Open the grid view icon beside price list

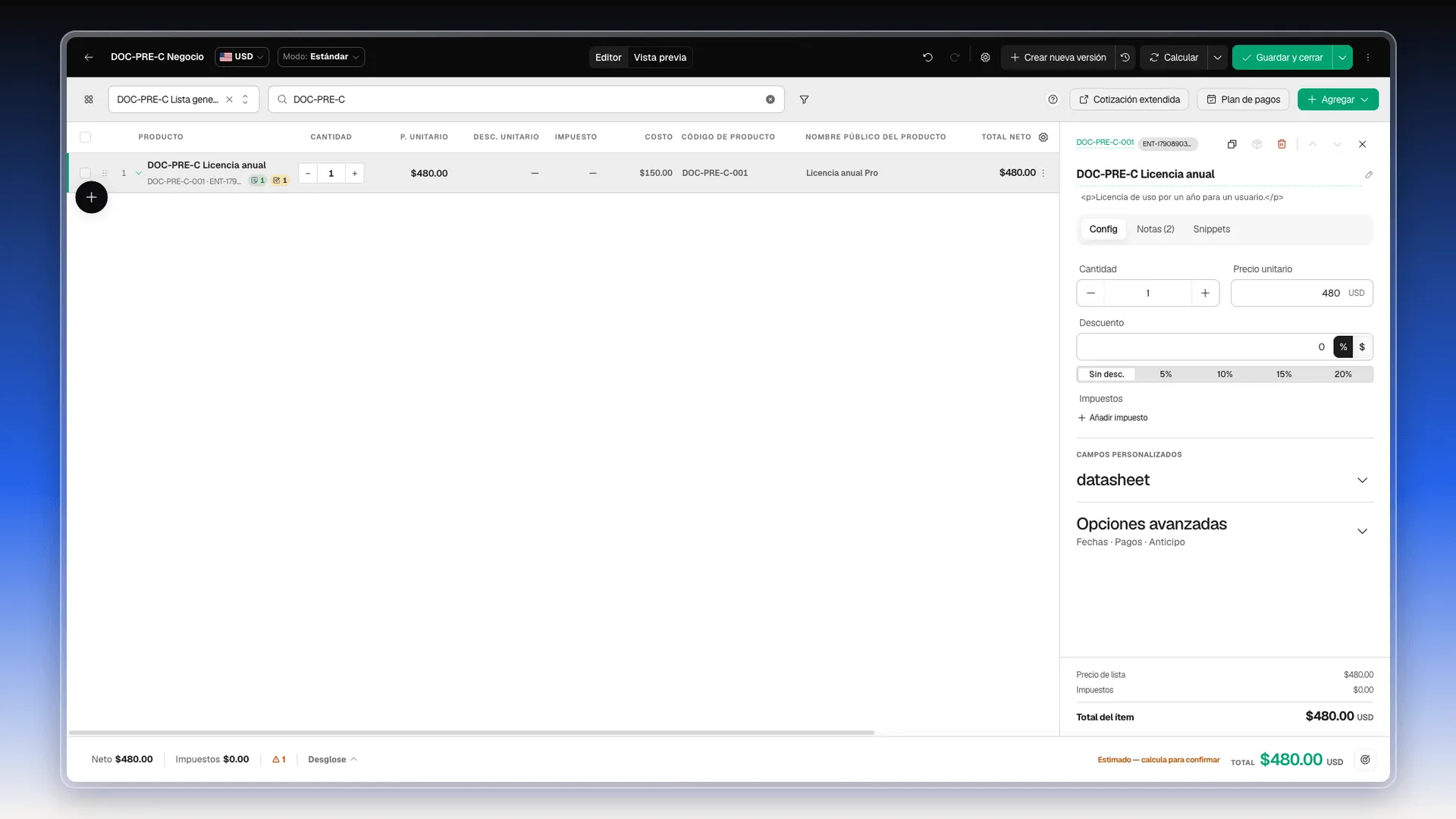(x=89, y=99)
